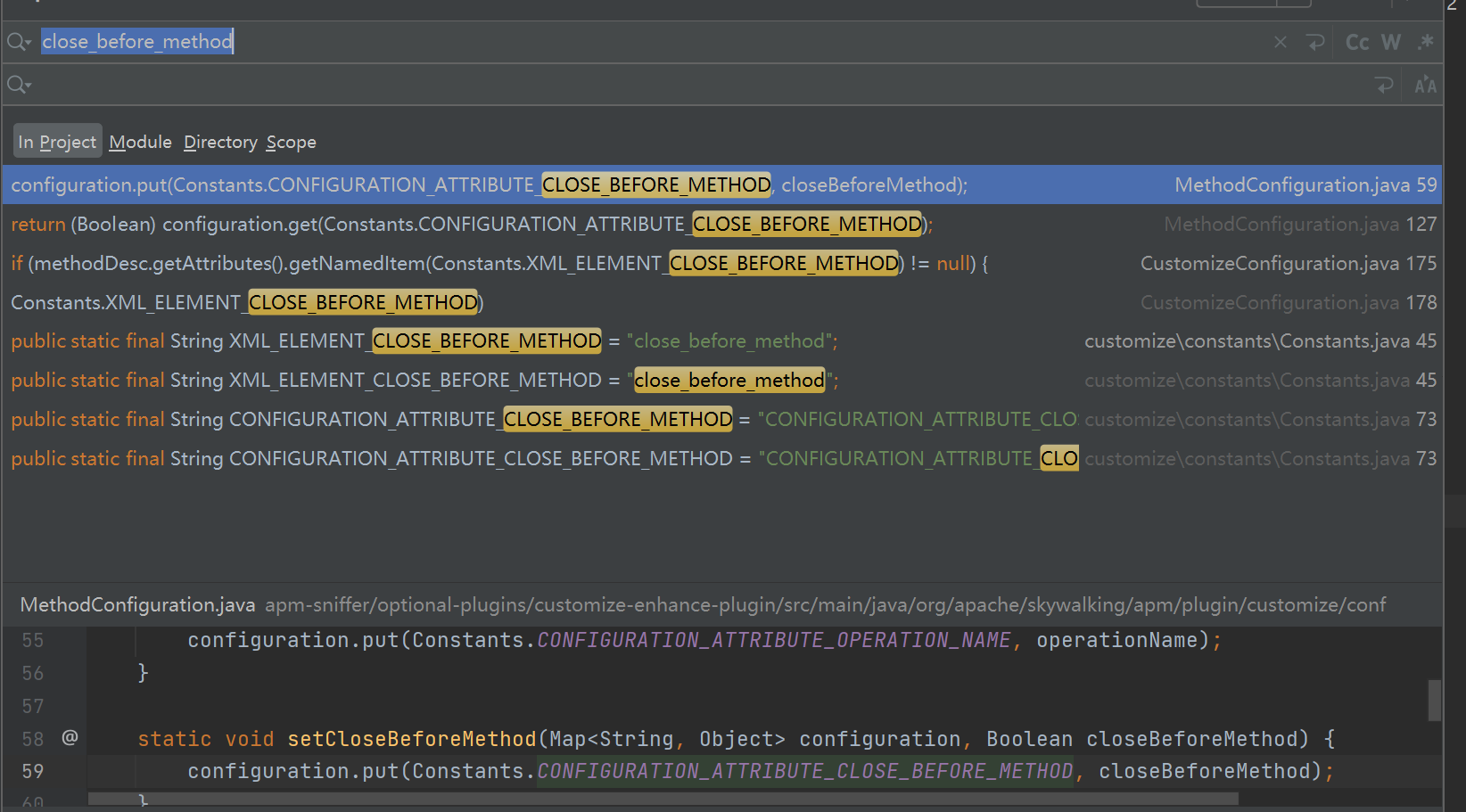Select the Scope tab
Screen dimensions: 1466x812
pyautogui.click(x=291, y=142)
